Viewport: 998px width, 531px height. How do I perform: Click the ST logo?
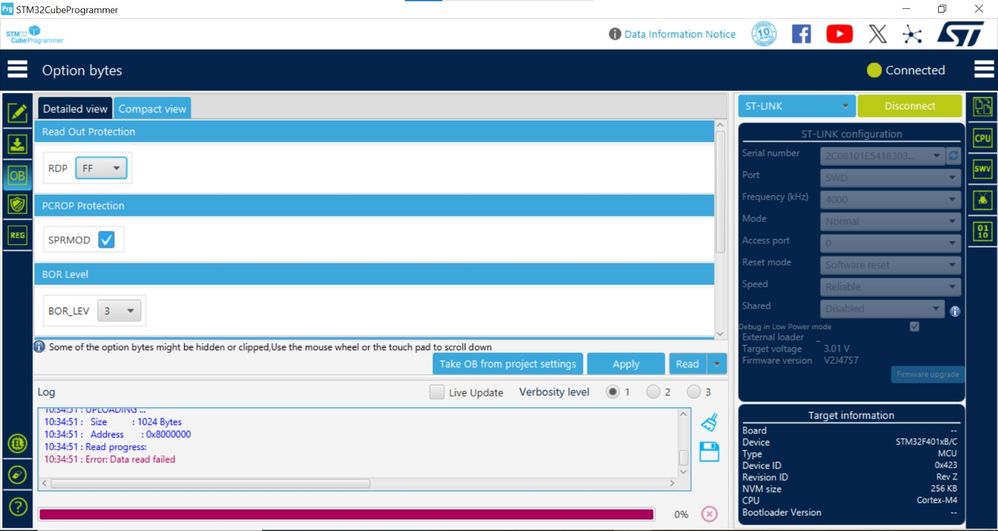coord(960,34)
